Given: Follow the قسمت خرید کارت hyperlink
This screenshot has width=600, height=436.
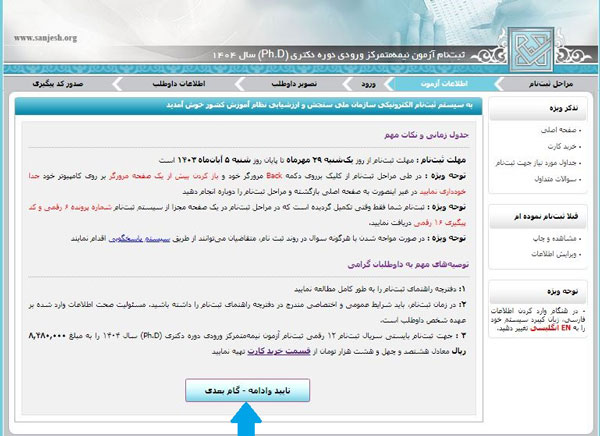Looking at the screenshot, I should click(x=279, y=351).
